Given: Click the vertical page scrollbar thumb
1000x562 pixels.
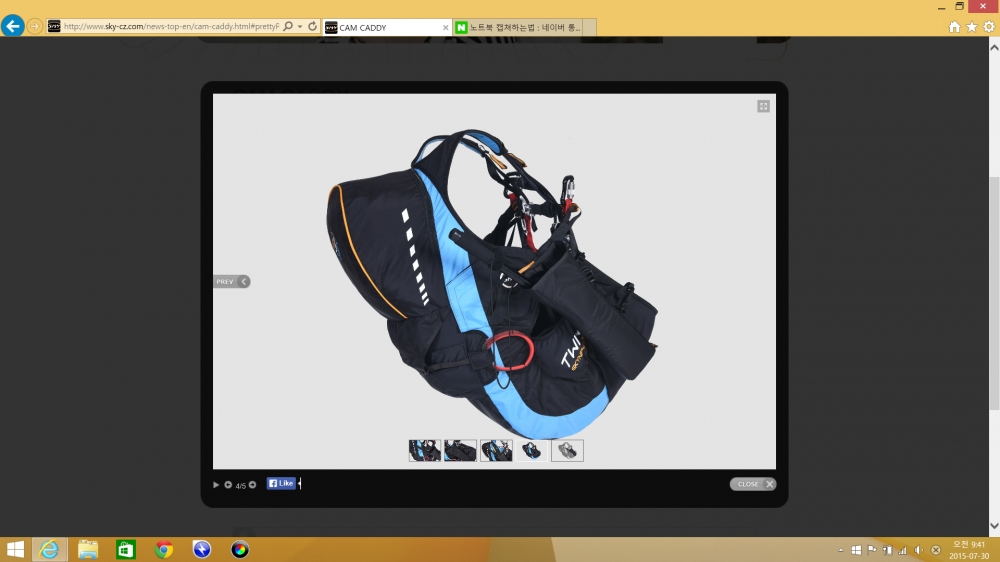Looking at the screenshot, I should tap(994, 293).
